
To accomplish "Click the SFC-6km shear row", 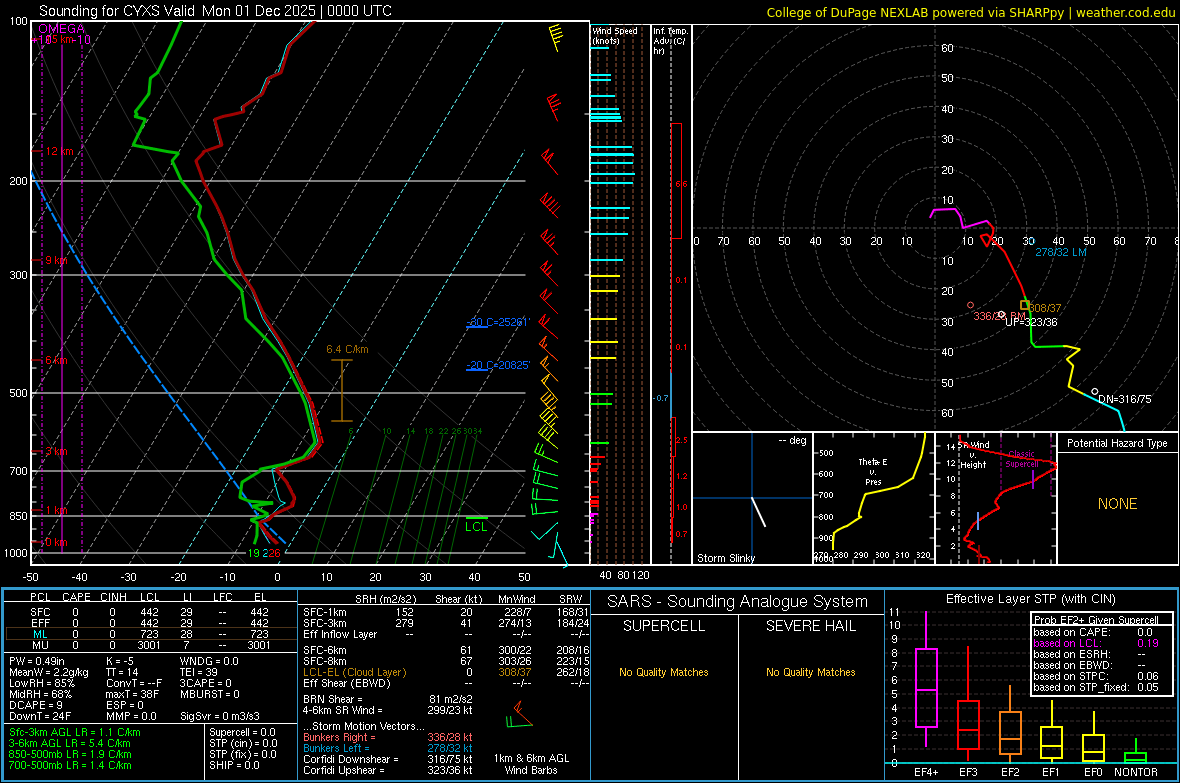I will [x=446, y=650].
